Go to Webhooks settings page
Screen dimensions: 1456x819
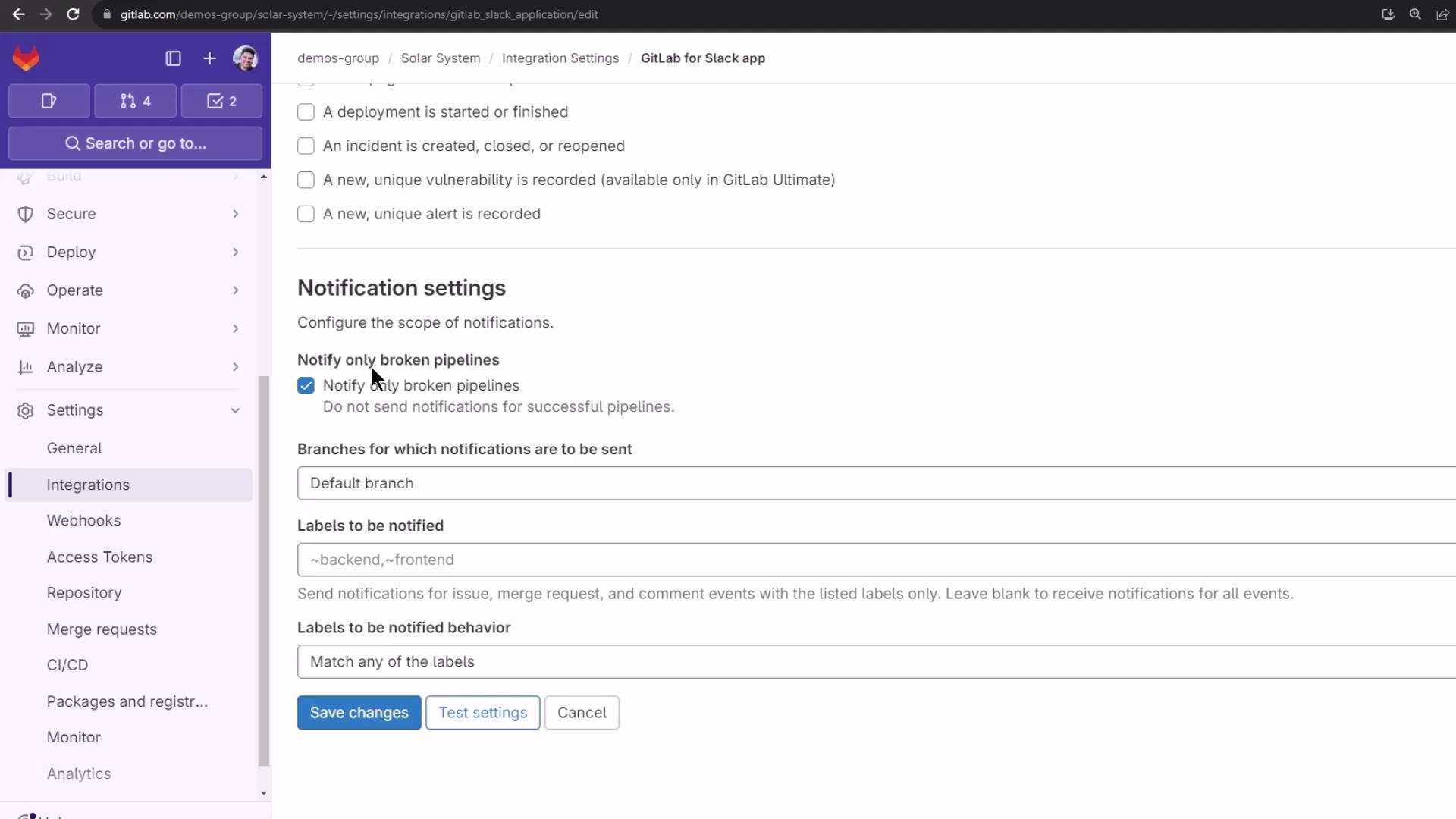[x=83, y=521]
